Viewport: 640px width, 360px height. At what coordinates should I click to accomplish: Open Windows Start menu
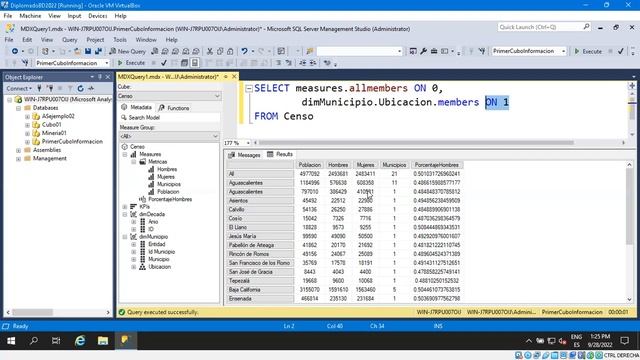pos(11,341)
